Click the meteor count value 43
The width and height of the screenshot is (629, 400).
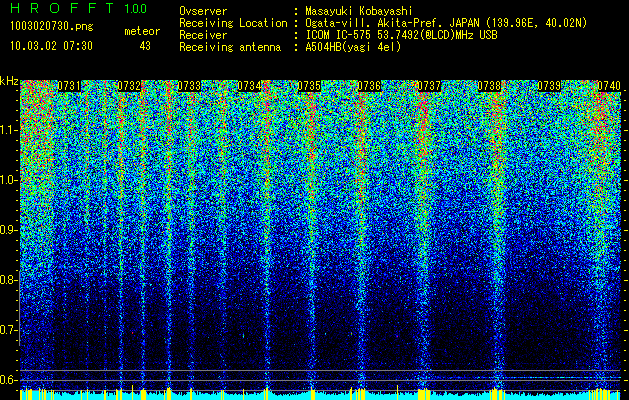click(x=145, y=45)
